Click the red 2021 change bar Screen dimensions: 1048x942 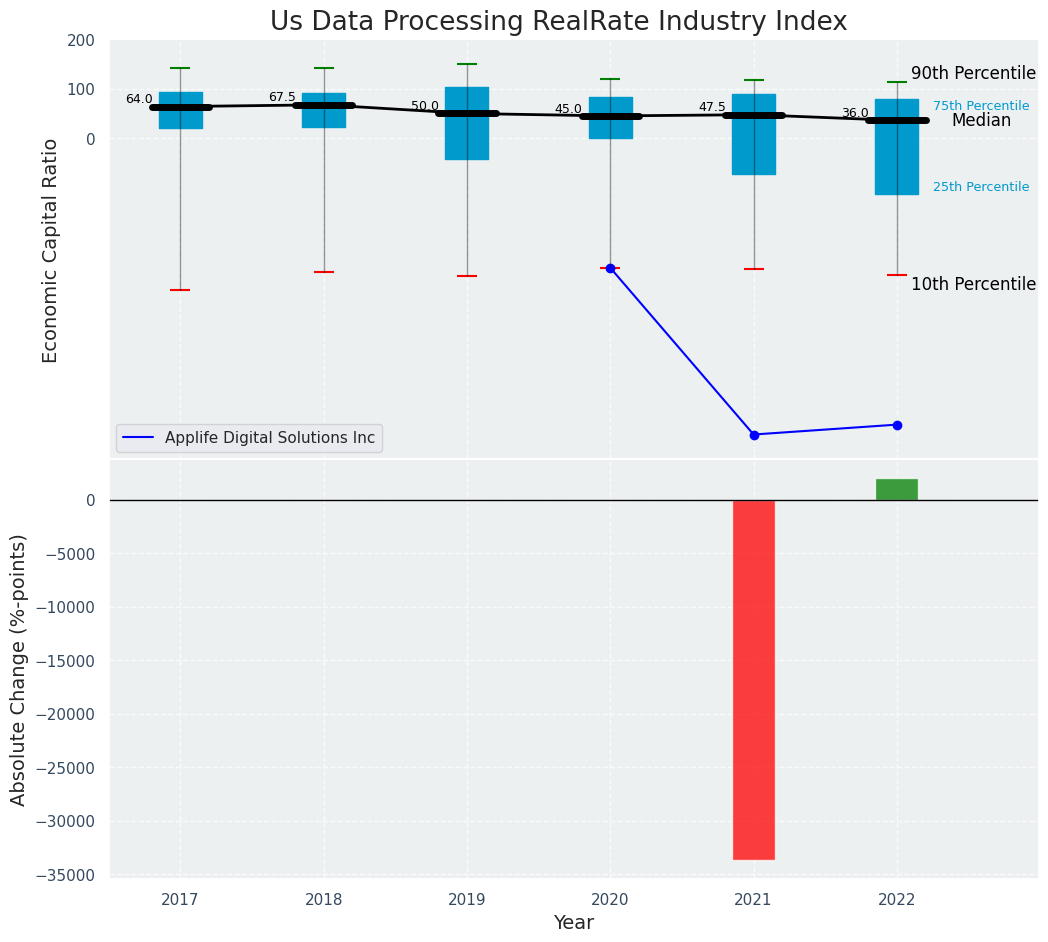[x=754, y=680]
